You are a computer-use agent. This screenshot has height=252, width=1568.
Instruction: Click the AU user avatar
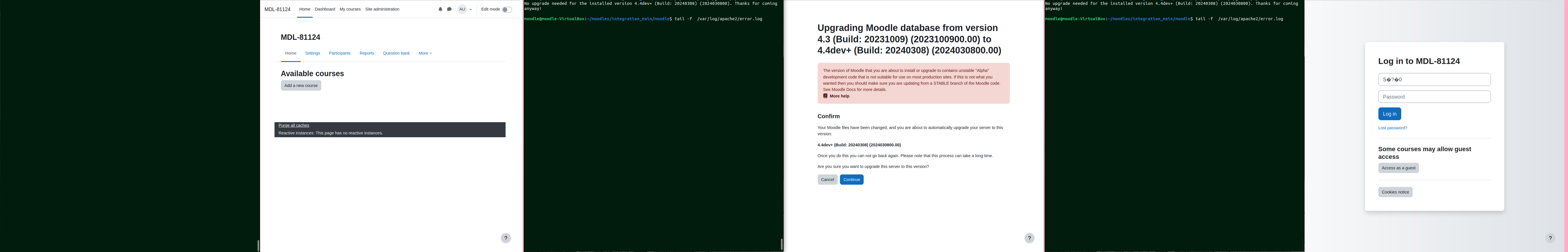click(462, 9)
